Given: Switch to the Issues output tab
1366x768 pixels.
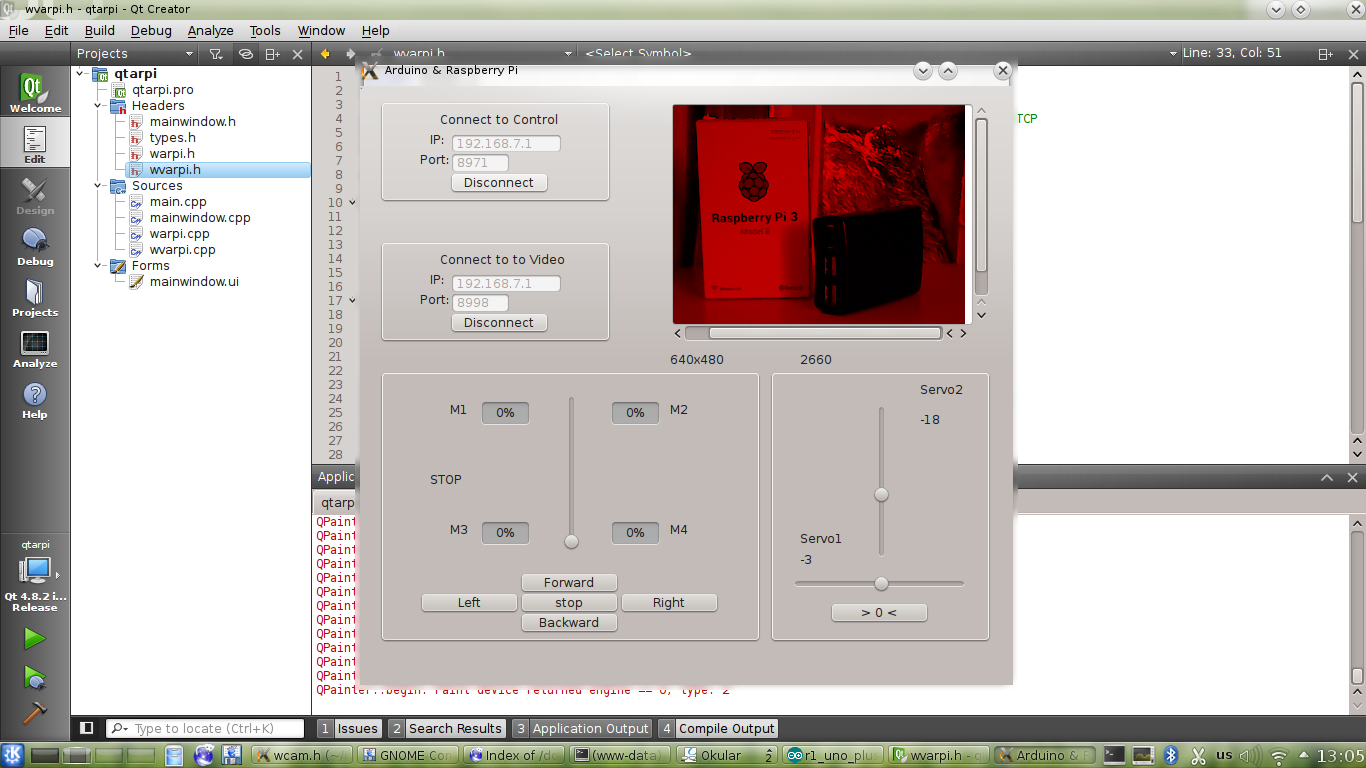Looking at the screenshot, I should click(x=349, y=729).
